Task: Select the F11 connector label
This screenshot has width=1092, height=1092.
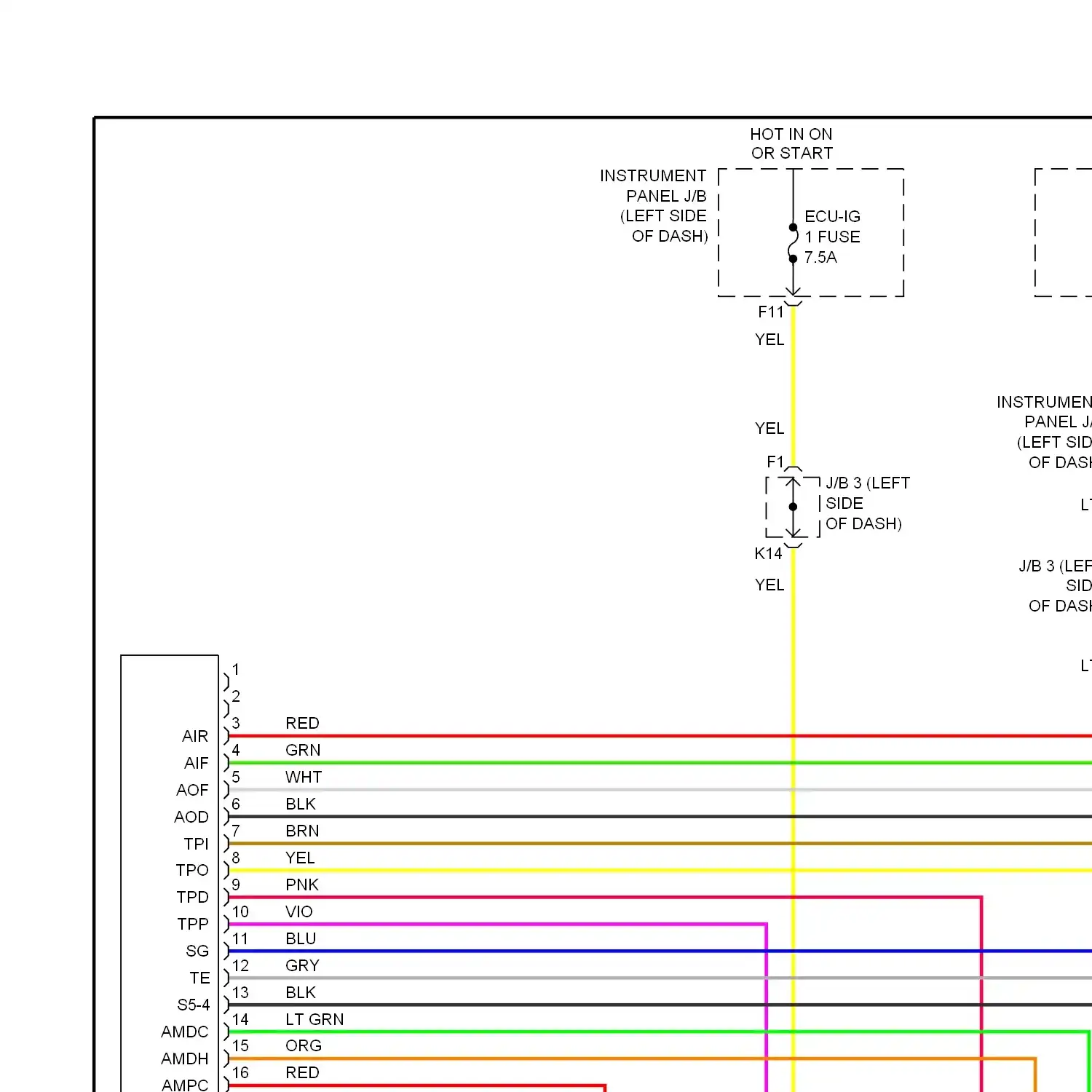Action: coord(771,312)
